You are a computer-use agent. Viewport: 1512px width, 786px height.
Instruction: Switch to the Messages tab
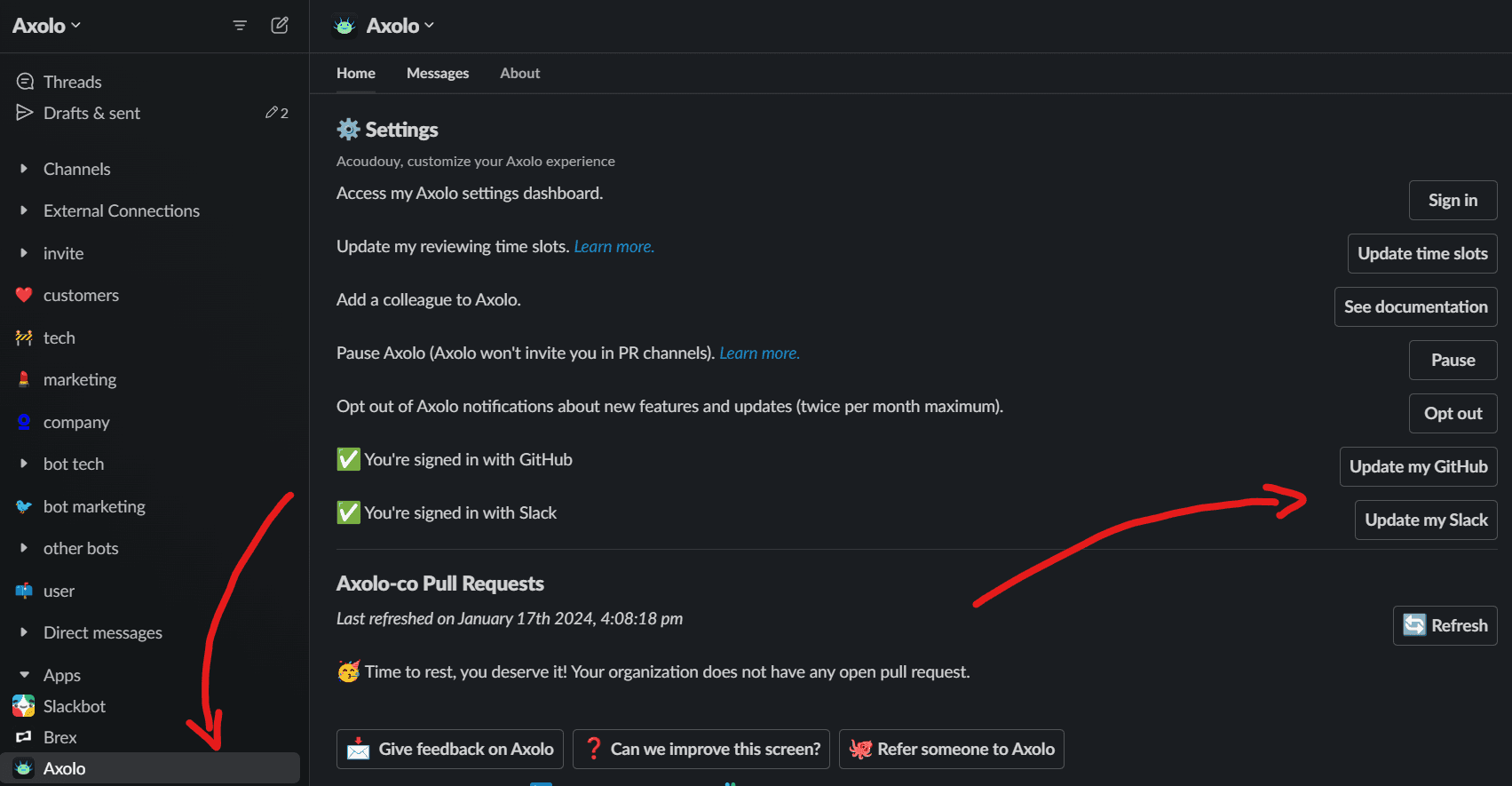tap(437, 73)
